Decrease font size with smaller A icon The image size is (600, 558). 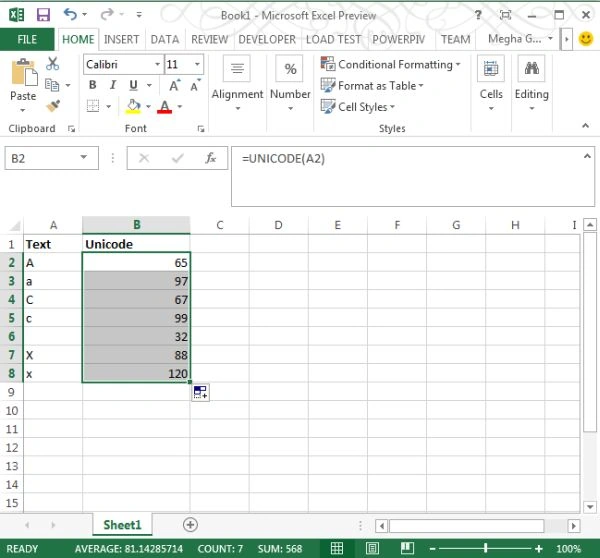coord(195,86)
